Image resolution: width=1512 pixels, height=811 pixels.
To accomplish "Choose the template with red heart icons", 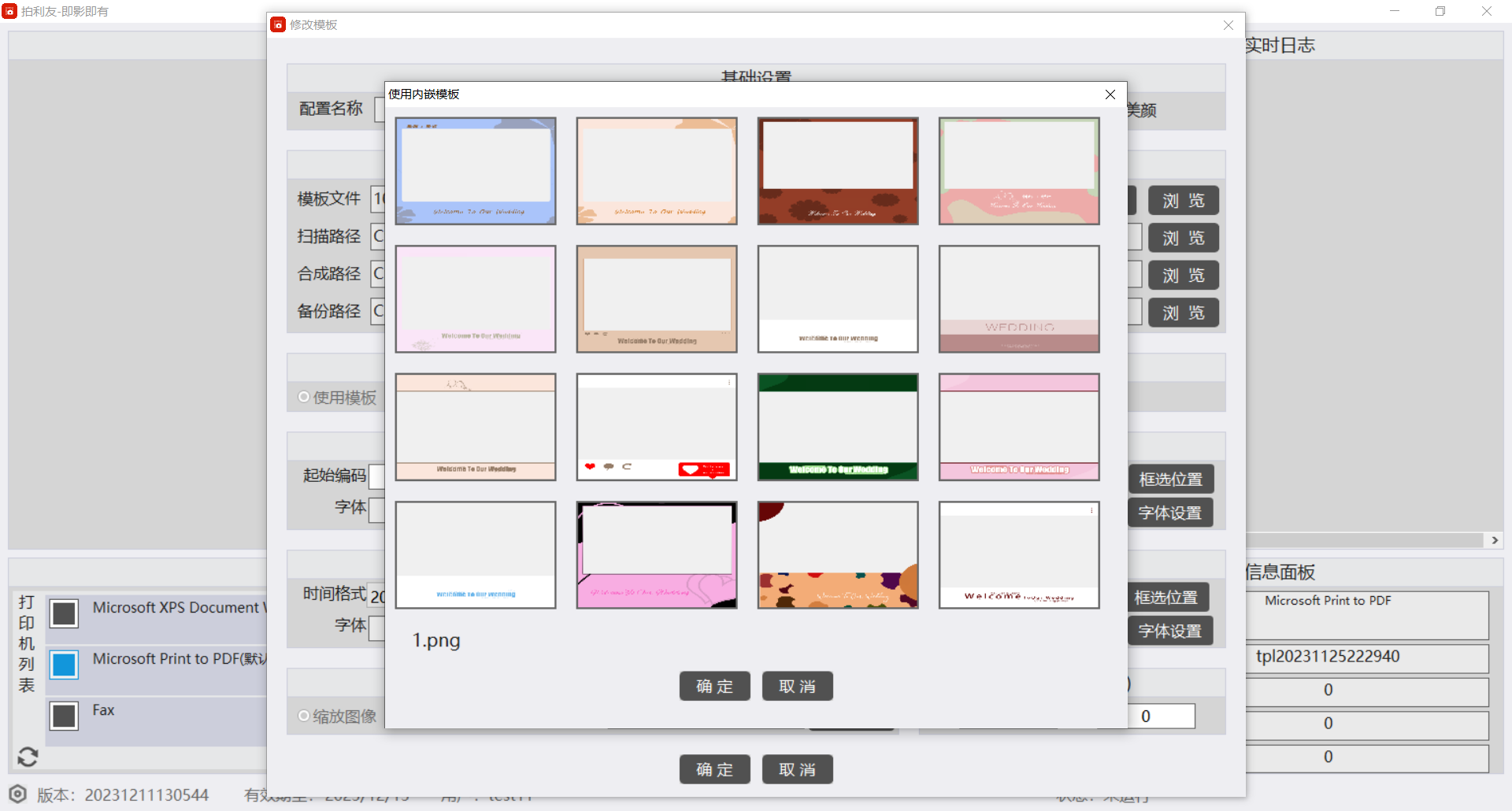I will (x=657, y=427).
